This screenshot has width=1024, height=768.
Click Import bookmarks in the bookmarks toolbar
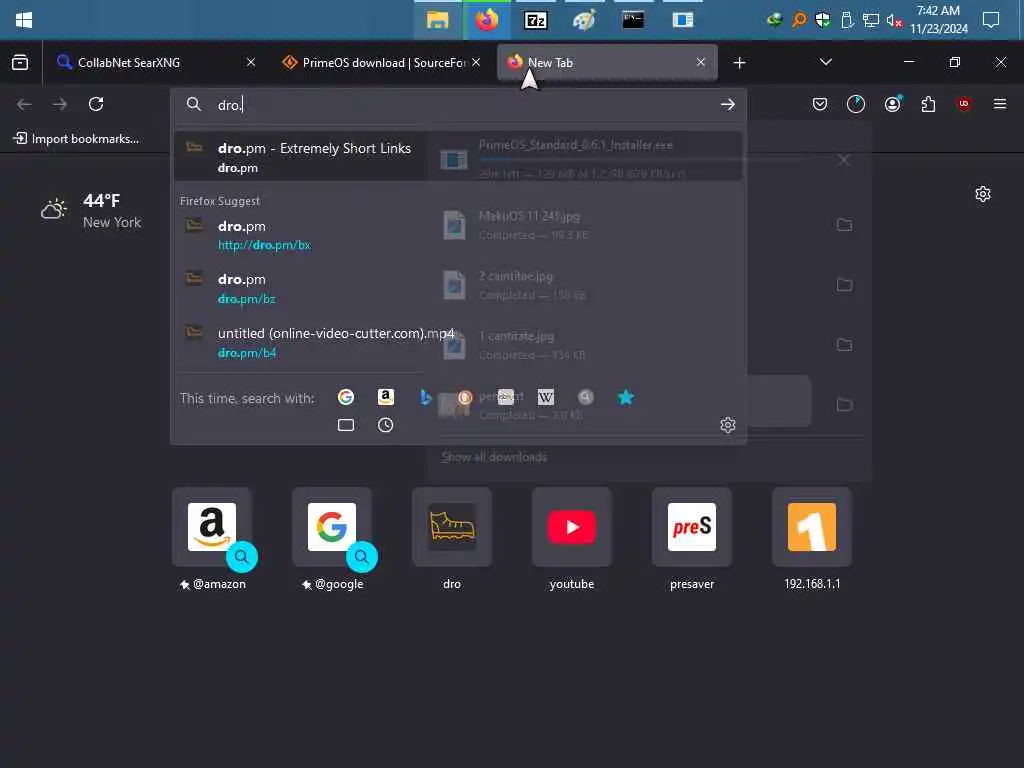[x=76, y=138]
